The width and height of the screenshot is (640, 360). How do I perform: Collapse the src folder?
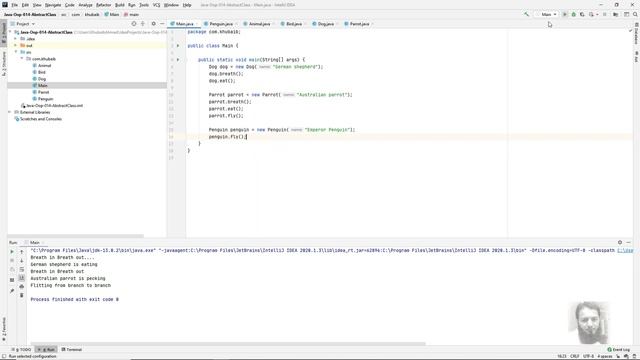pyautogui.click(x=16, y=52)
